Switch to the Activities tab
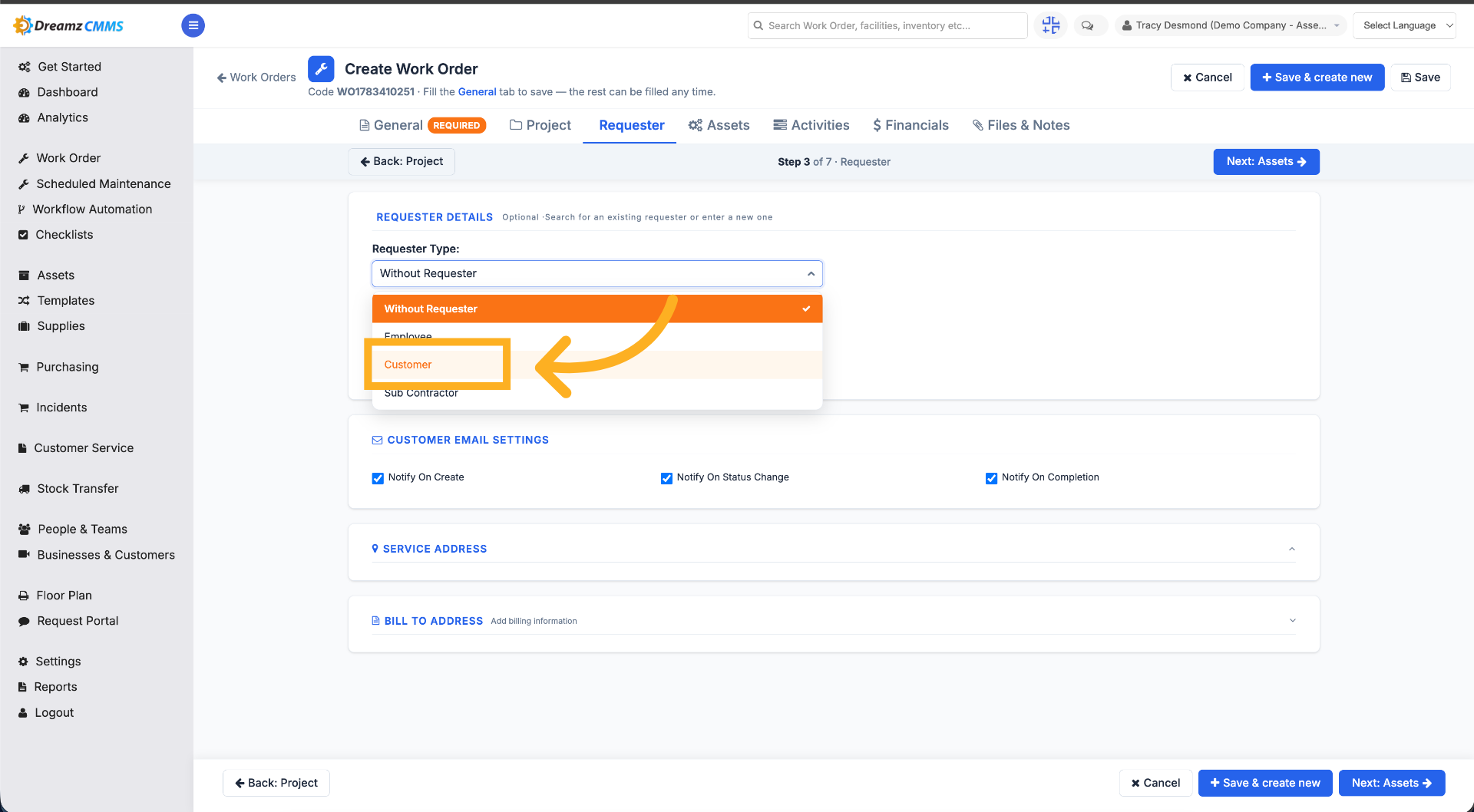This screenshot has width=1474, height=812. pyautogui.click(x=811, y=125)
